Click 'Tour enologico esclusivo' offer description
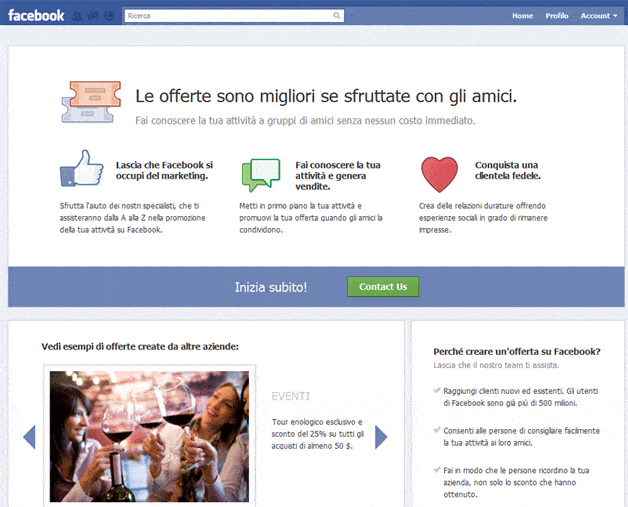This screenshot has height=507, width=628. click(x=318, y=434)
